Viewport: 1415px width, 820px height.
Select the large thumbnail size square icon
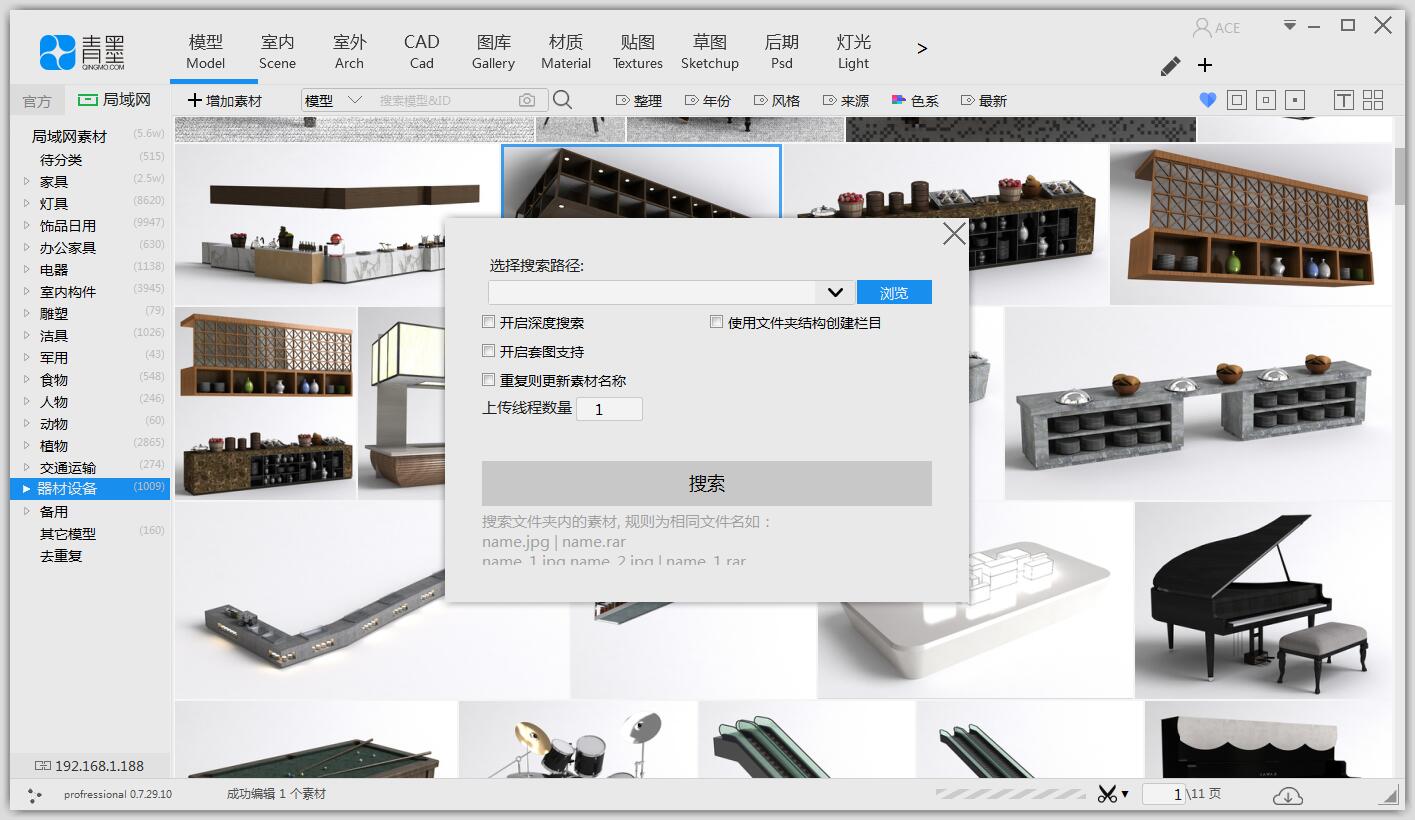click(x=1237, y=100)
